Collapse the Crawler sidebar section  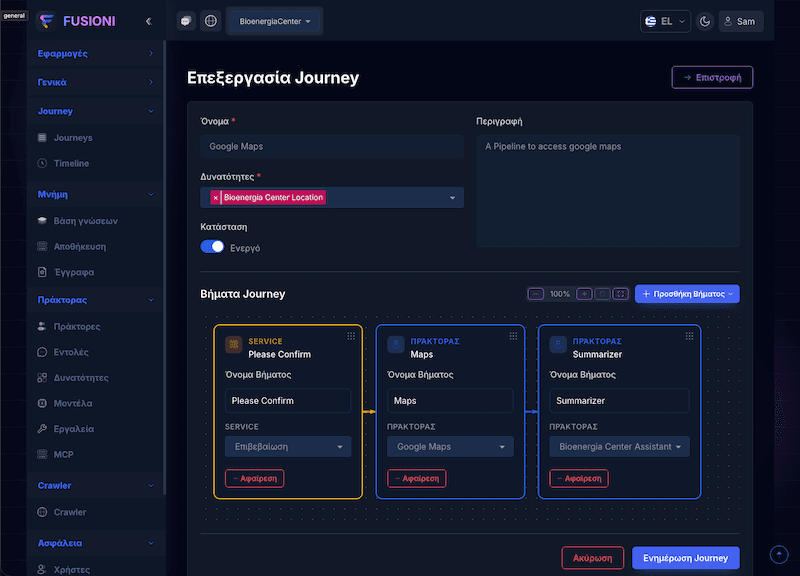coord(95,486)
